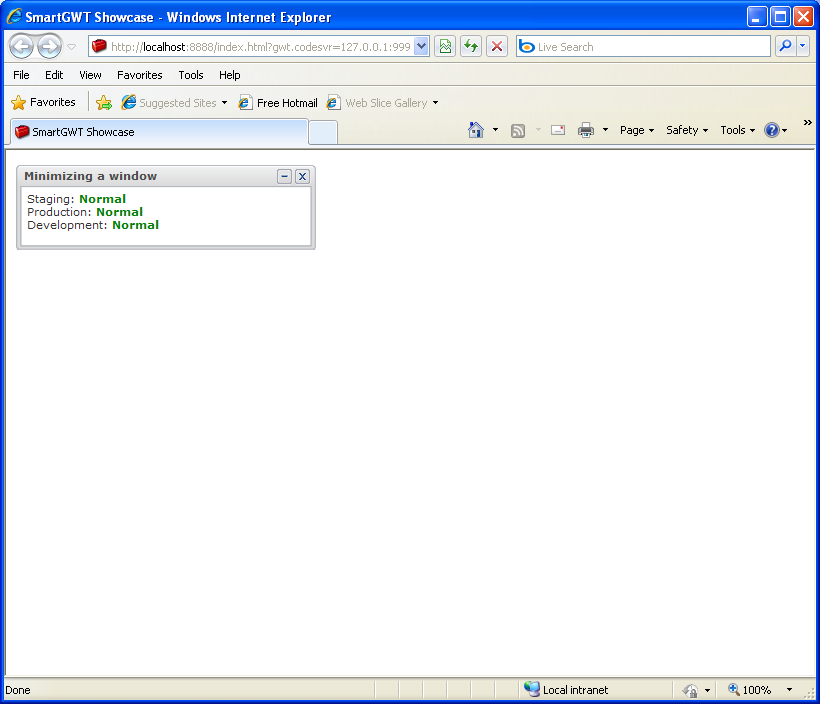Image resolution: width=820 pixels, height=704 pixels.
Task: Open the Free Hotmail link
Action: [278, 103]
